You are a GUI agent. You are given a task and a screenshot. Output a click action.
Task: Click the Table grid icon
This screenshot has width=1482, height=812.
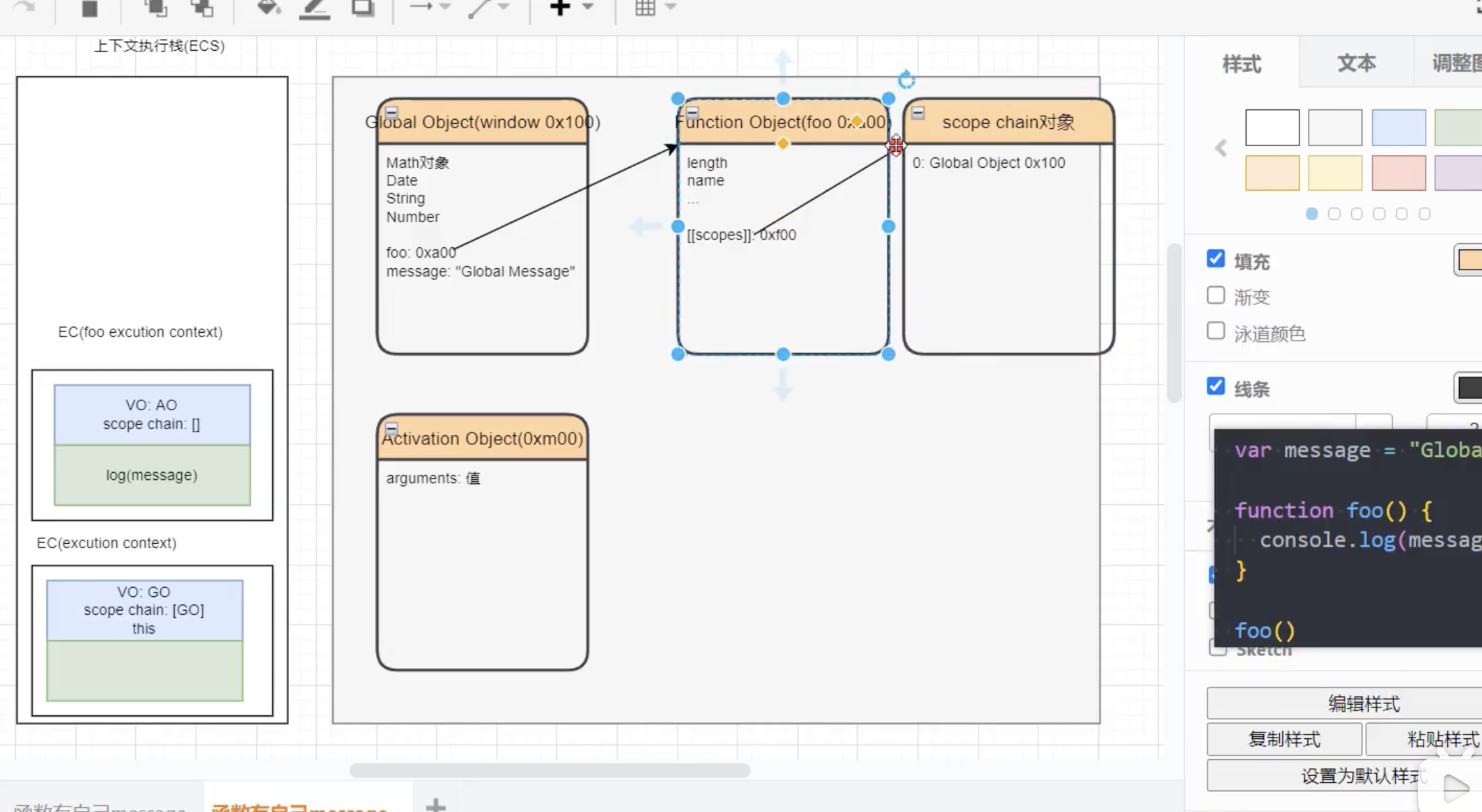[645, 8]
